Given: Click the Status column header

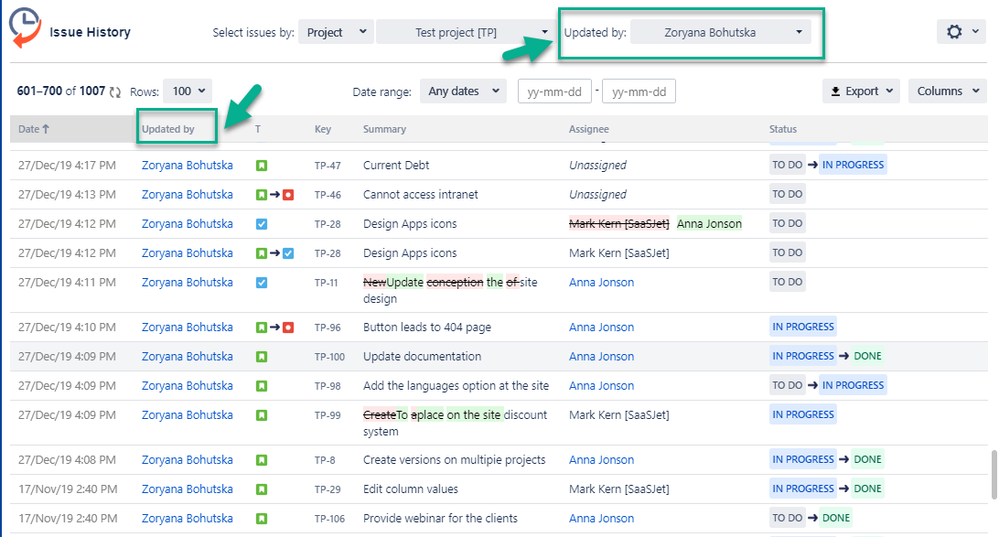Looking at the screenshot, I should [x=782, y=129].
